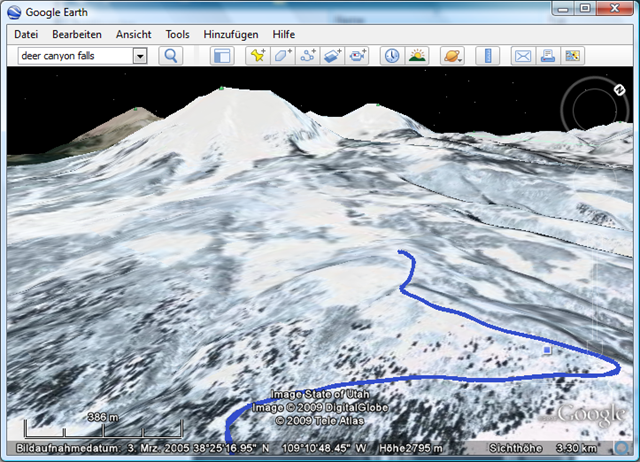Open the Tools menu
The width and height of the screenshot is (640, 462).
(177, 34)
